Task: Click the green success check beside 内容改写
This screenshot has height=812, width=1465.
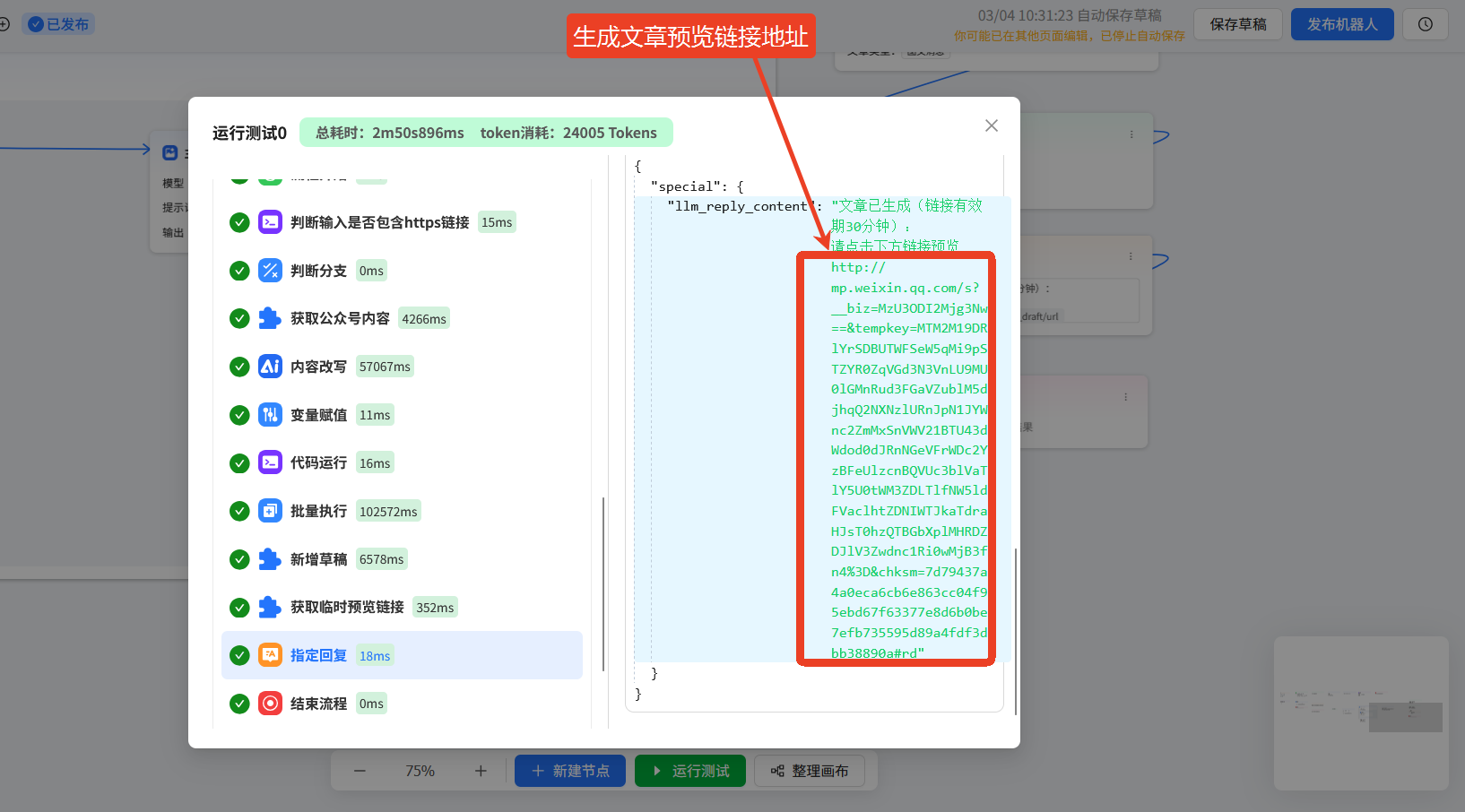Action: click(239, 367)
